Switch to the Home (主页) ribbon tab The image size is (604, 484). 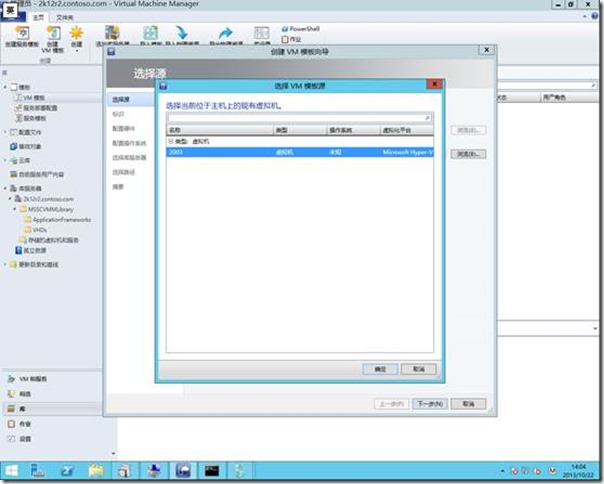[x=38, y=17]
